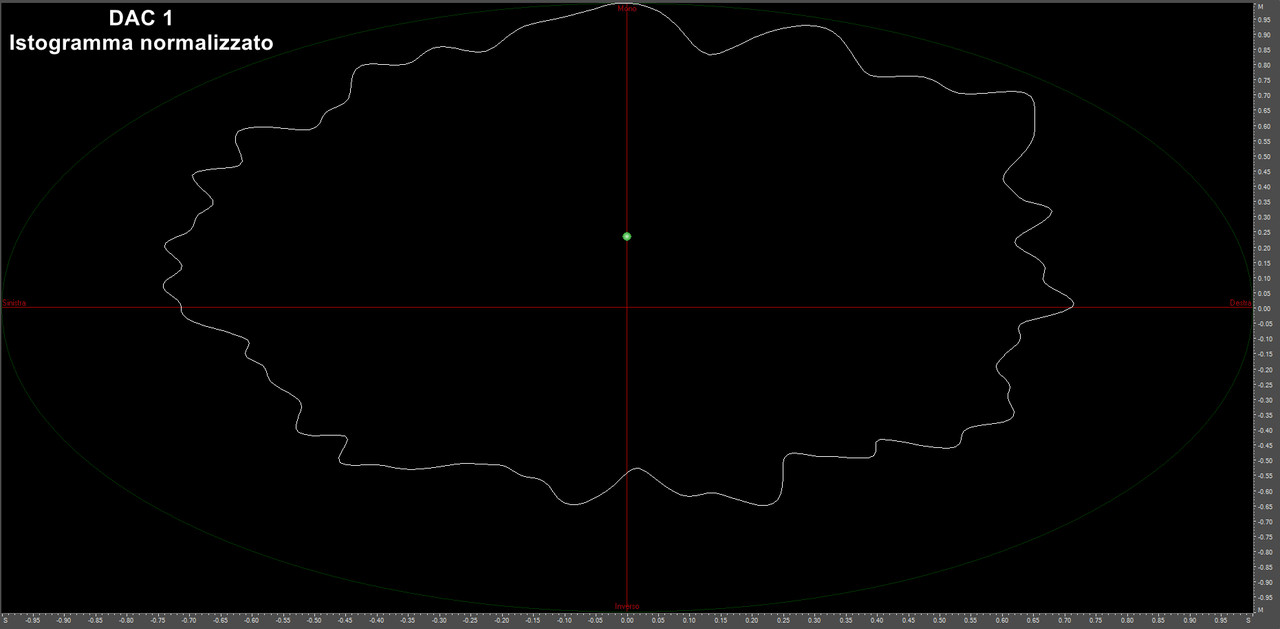Click the green center dot marker
This screenshot has width=1280, height=629.
coord(627,236)
